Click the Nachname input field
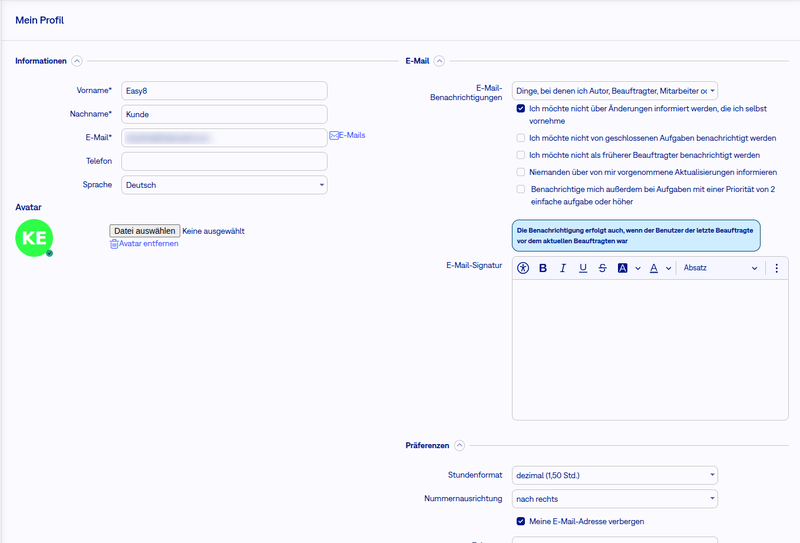 click(x=224, y=114)
